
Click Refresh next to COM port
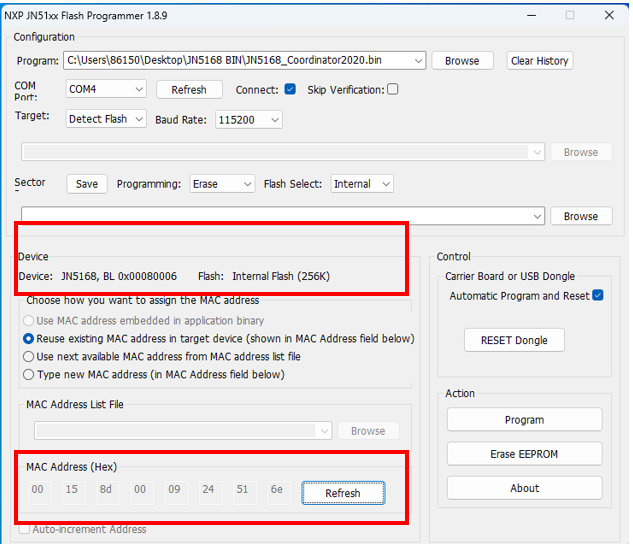pos(189,90)
